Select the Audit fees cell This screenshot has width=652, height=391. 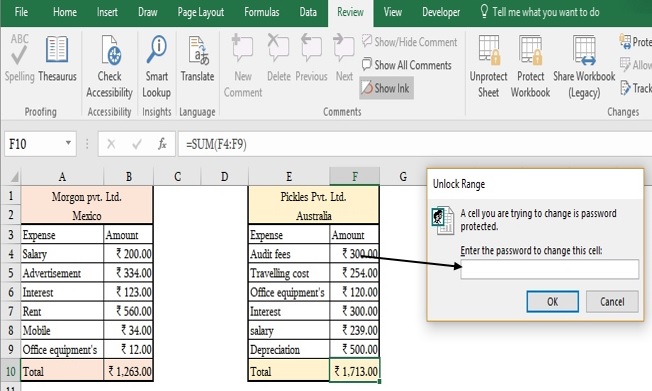pyautogui.click(x=289, y=254)
